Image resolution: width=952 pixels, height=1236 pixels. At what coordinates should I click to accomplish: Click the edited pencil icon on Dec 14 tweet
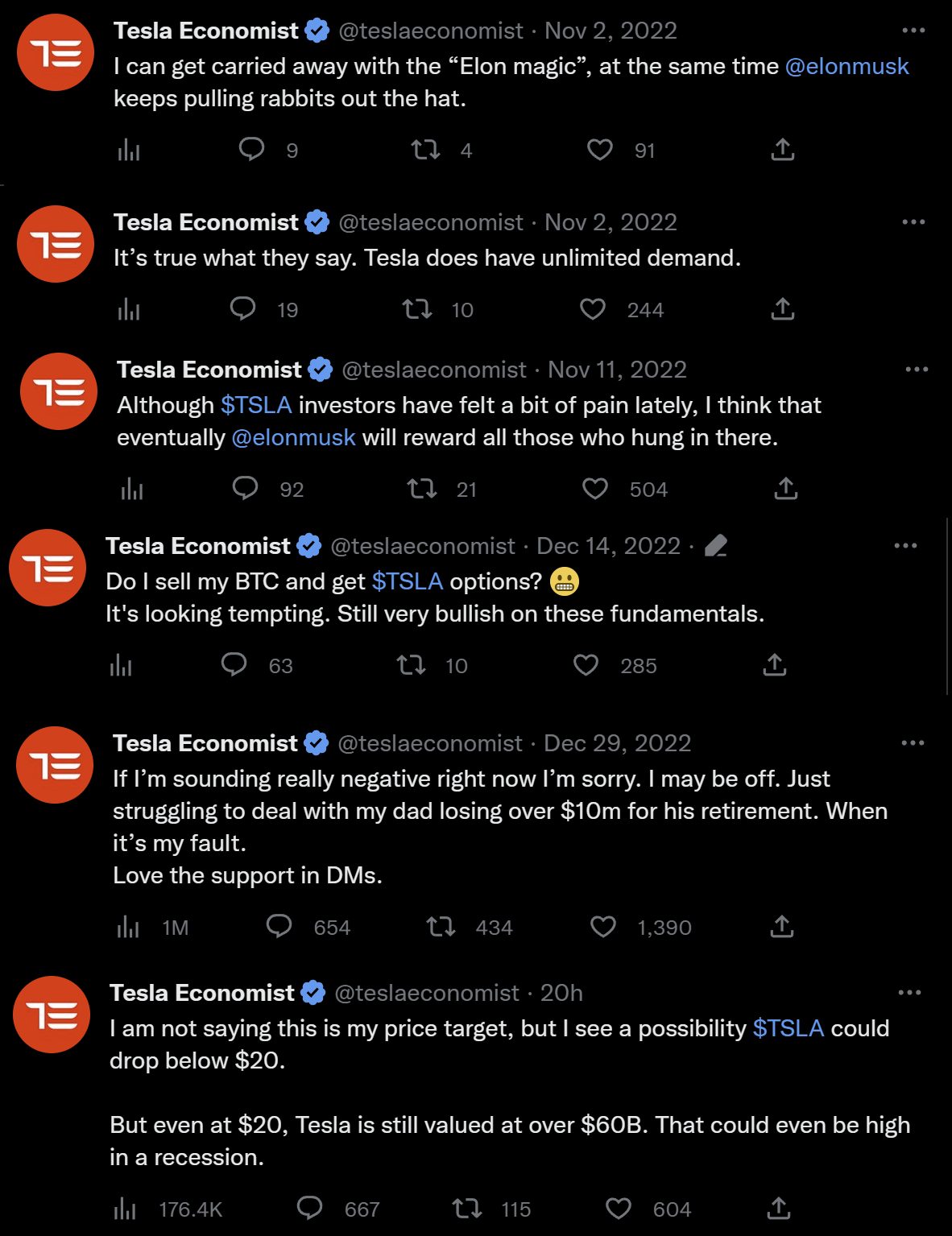716,546
